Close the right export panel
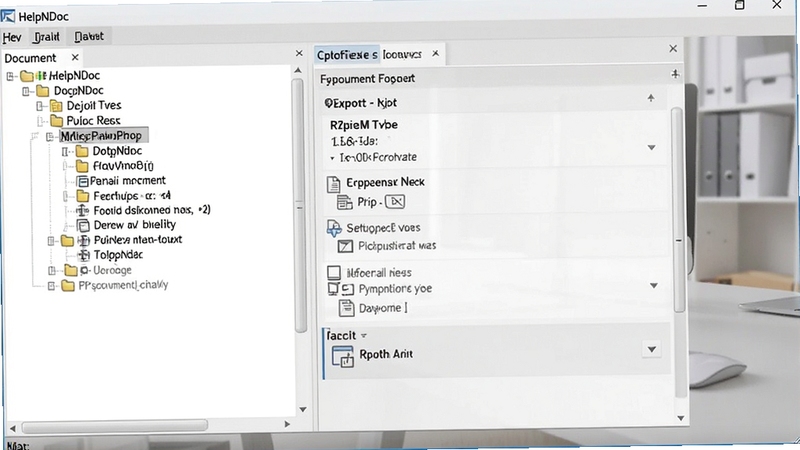This screenshot has width=800, height=450. point(673,48)
